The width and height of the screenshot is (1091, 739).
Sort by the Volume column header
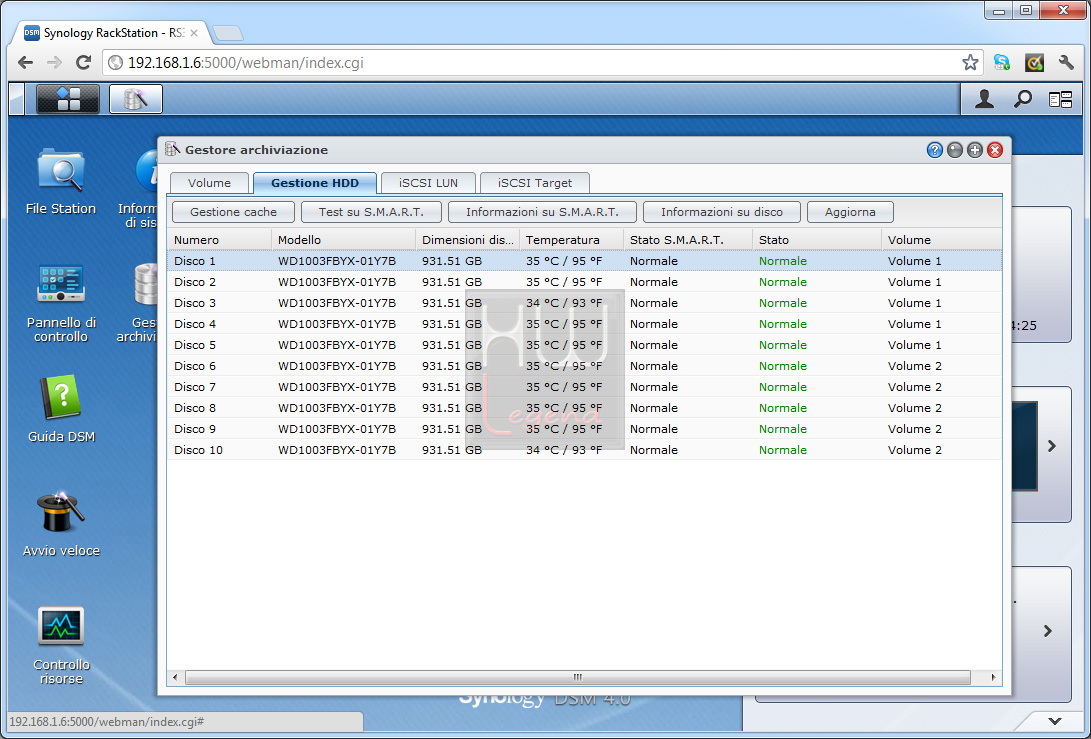click(x=941, y=239)
